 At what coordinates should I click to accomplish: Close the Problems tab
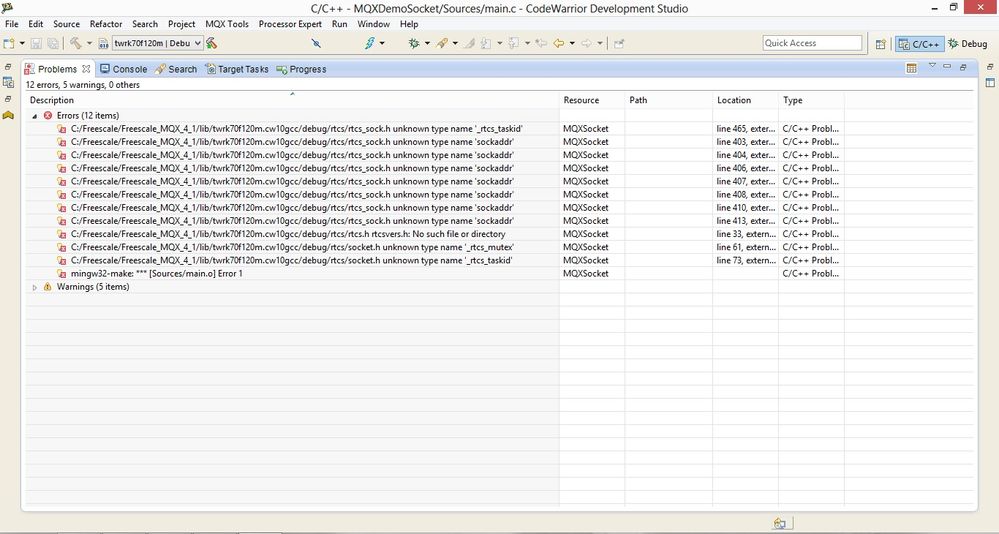pyautogui.click(x=86, y=69)
